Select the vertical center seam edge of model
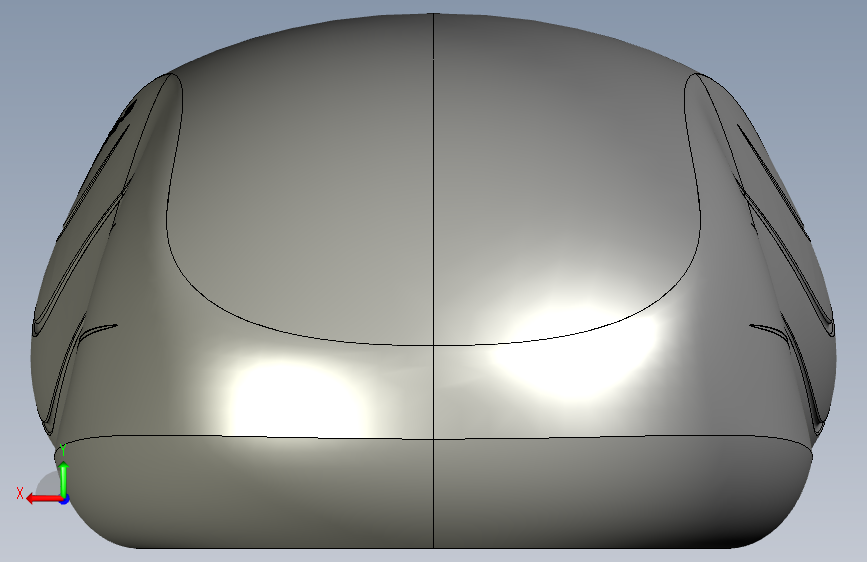 (434, 281)
